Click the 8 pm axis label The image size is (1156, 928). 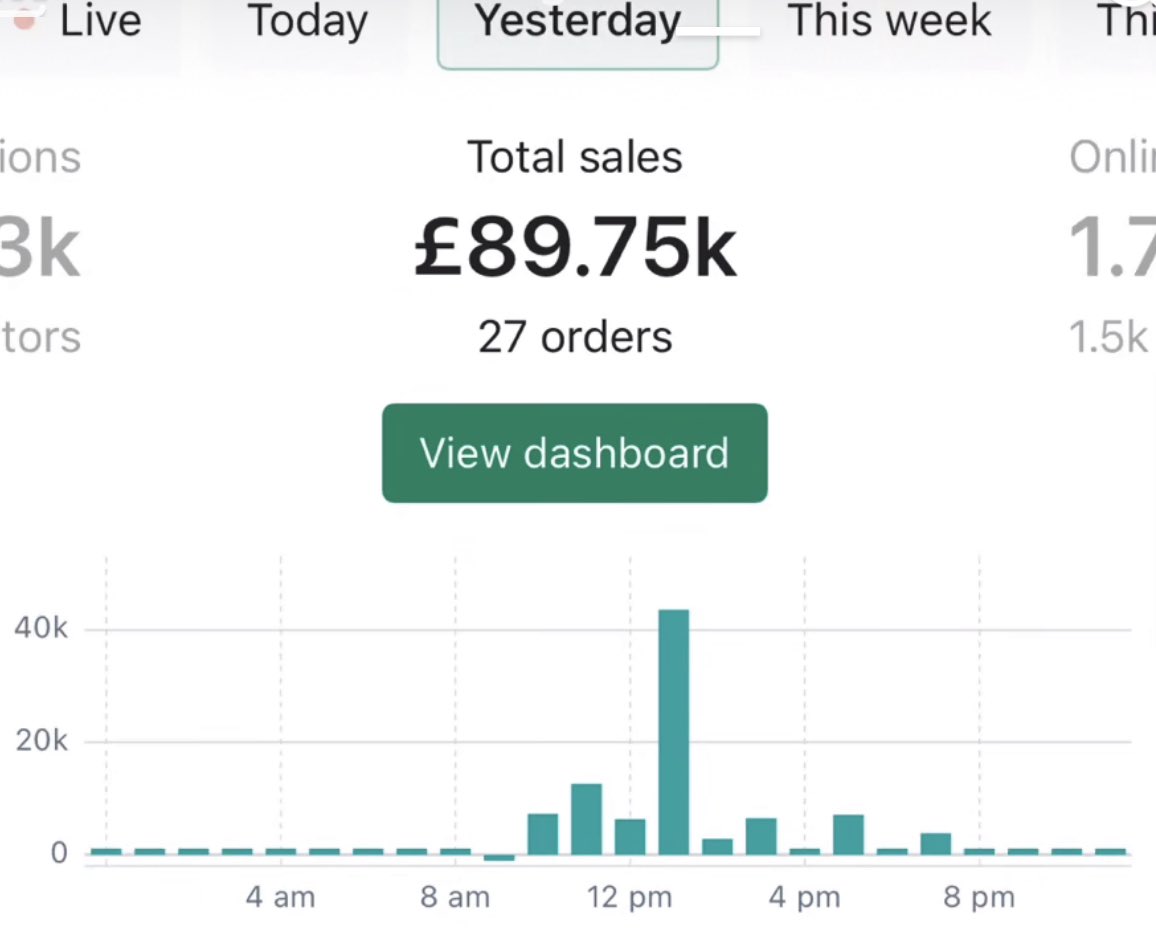pos(979,897)
